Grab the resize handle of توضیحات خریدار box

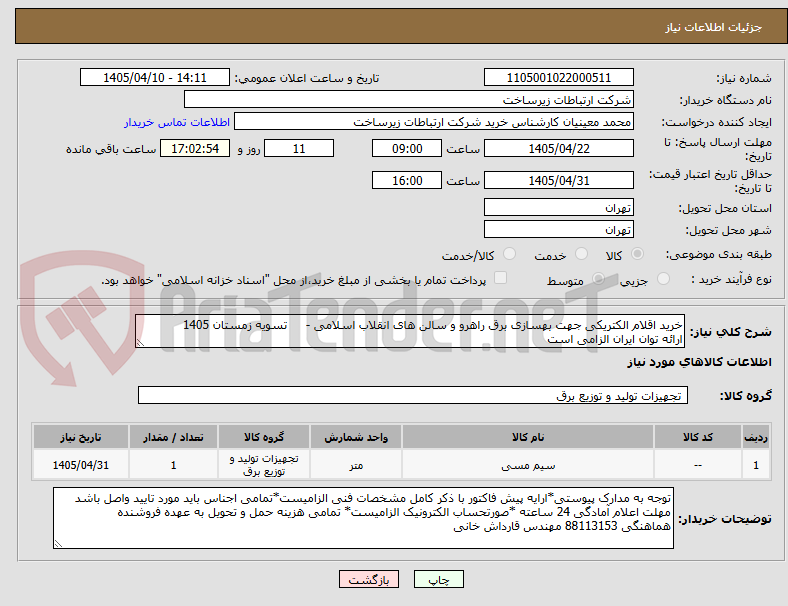point(58,543)
